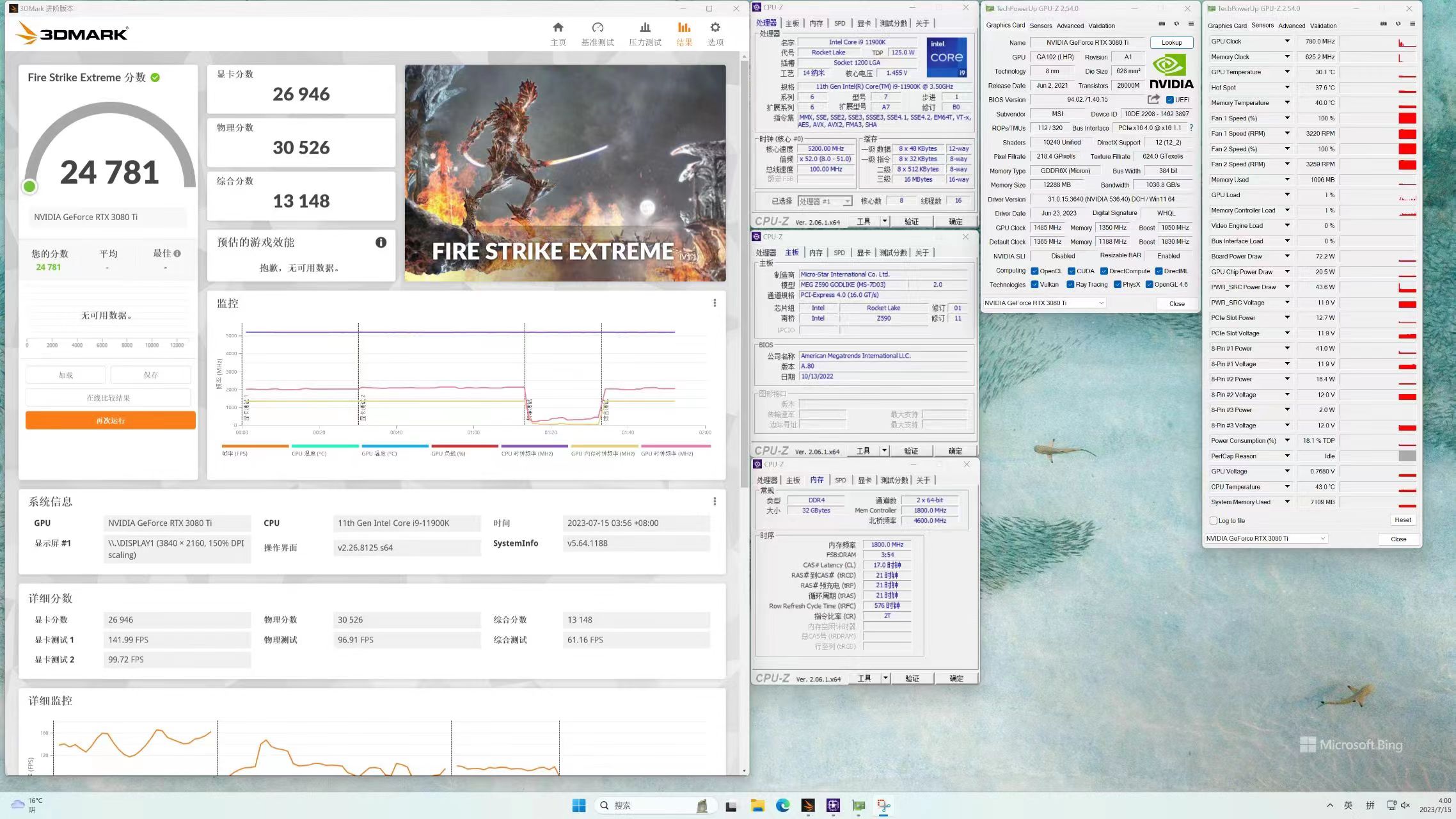Click the GPU-Z Sensors window camera icon
This screenshot has height=819, width=1456.
pyautogui.click(x=1384, y=24)
